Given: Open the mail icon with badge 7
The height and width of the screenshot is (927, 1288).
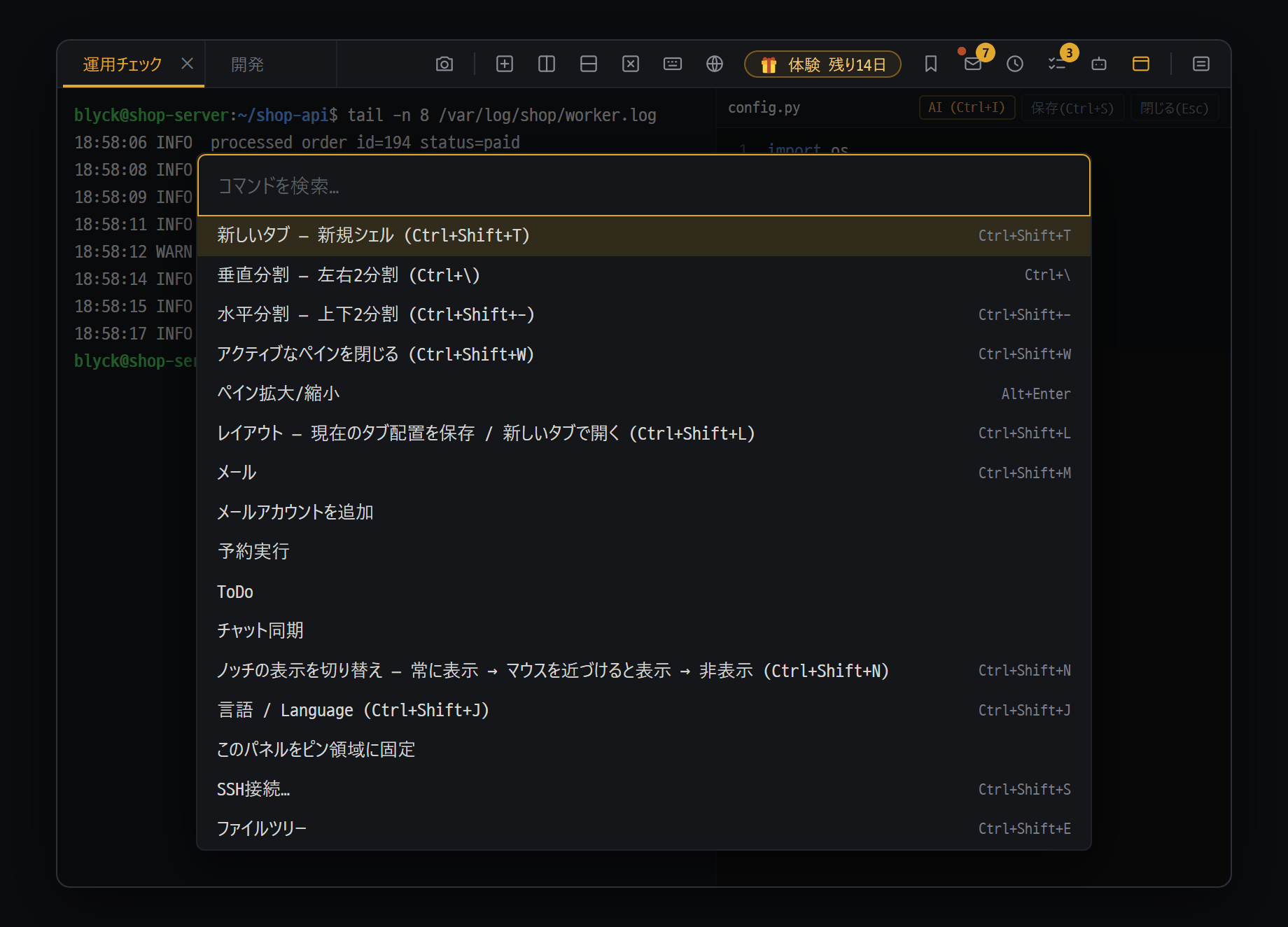Looking at the screenshot, I should tap(973, 64).
